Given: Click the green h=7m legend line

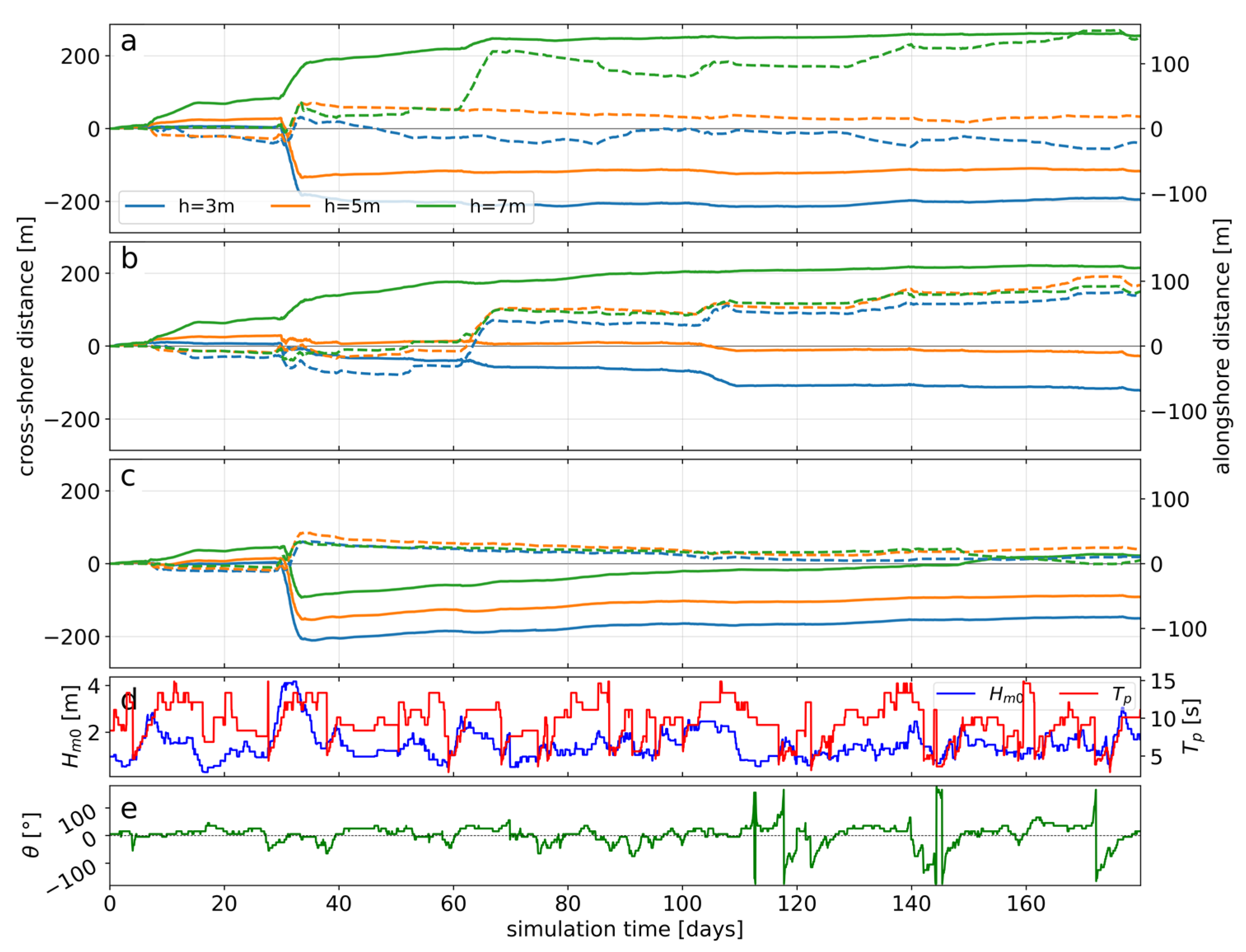Looking at the screenshot, I should click(436, 206).
